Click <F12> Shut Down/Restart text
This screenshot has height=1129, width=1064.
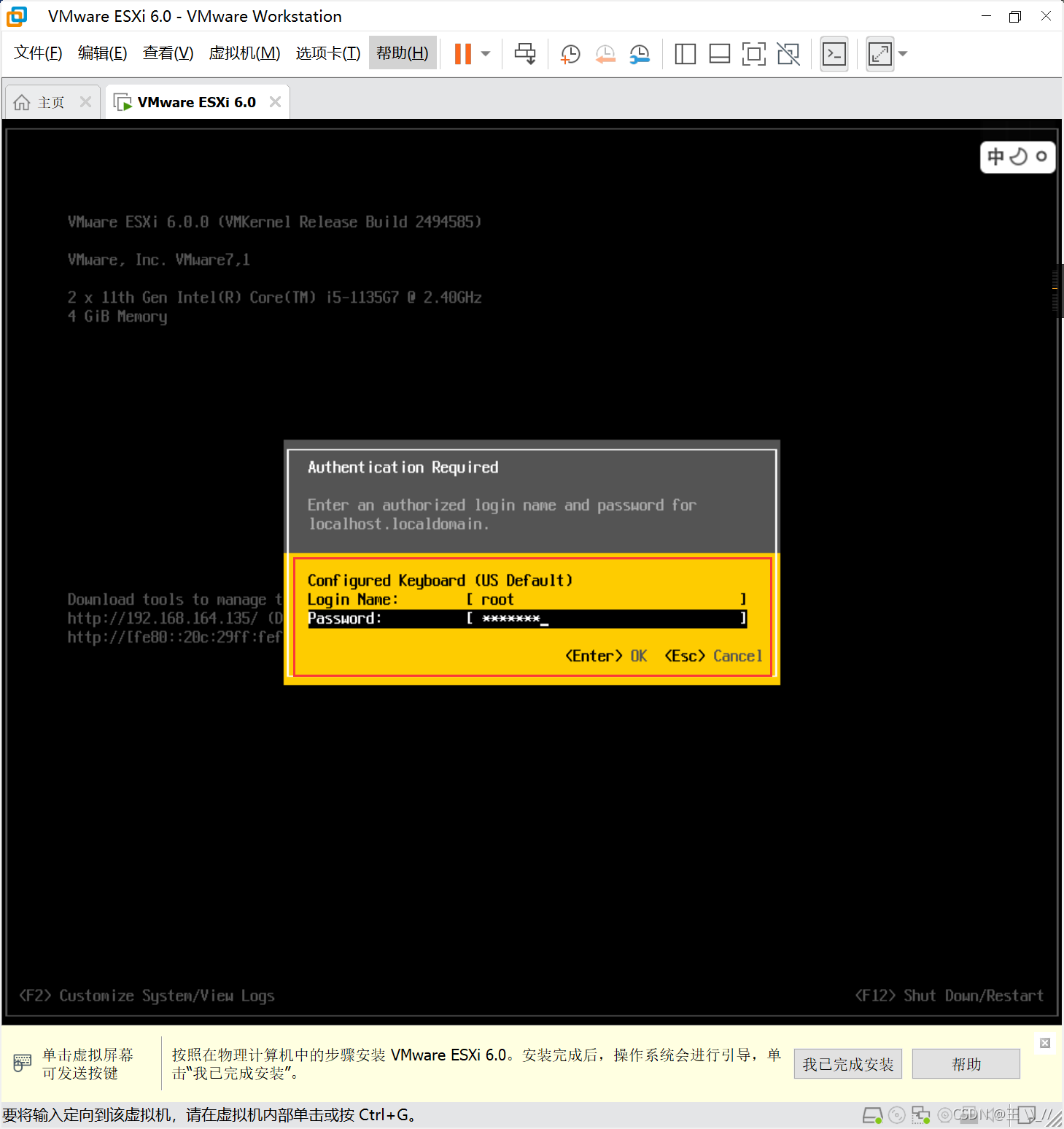[950, 996]
